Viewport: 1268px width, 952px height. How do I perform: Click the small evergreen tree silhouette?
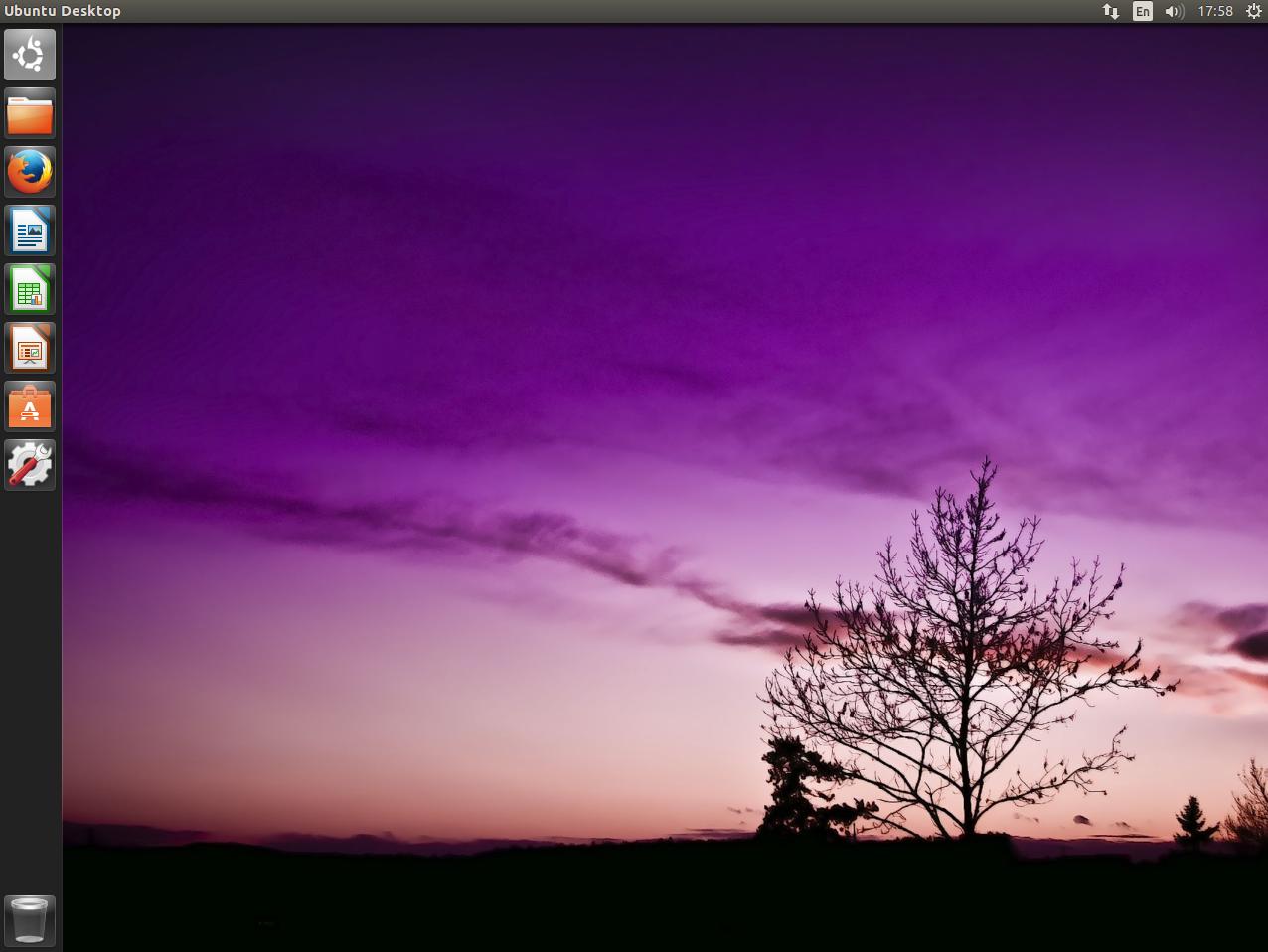pyautogui.click(x=1192, y=820)
